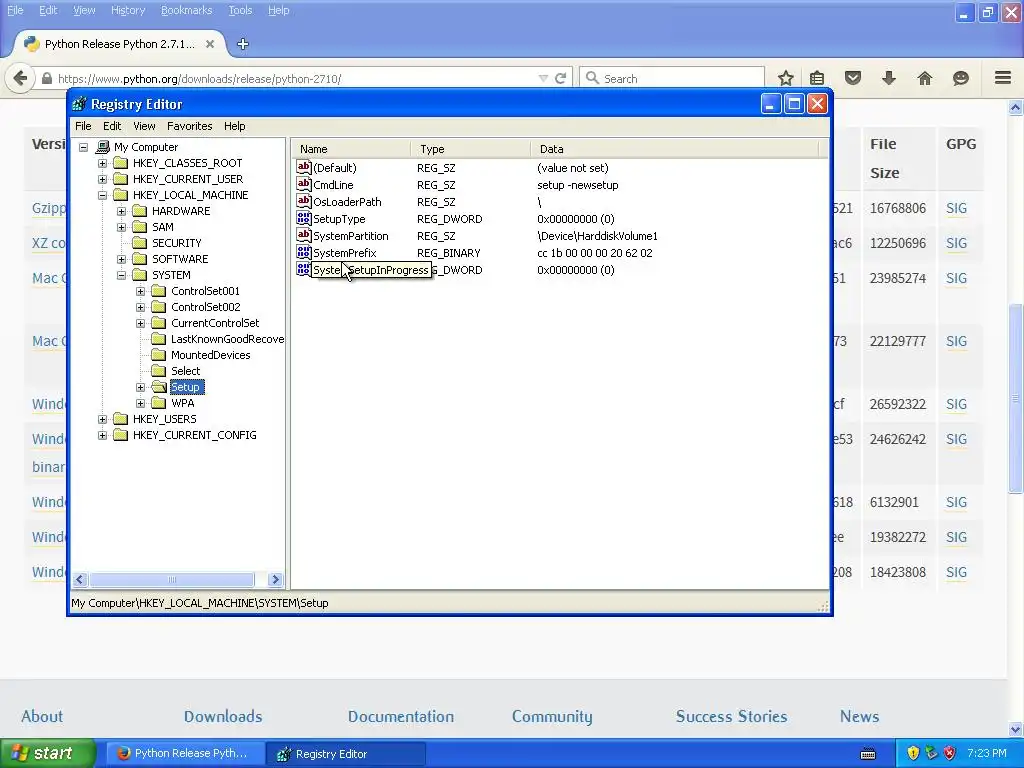1024x768 pixels.
Task: Click the tree pane horizontal scrollbar thumb
Action: (172, 579)
